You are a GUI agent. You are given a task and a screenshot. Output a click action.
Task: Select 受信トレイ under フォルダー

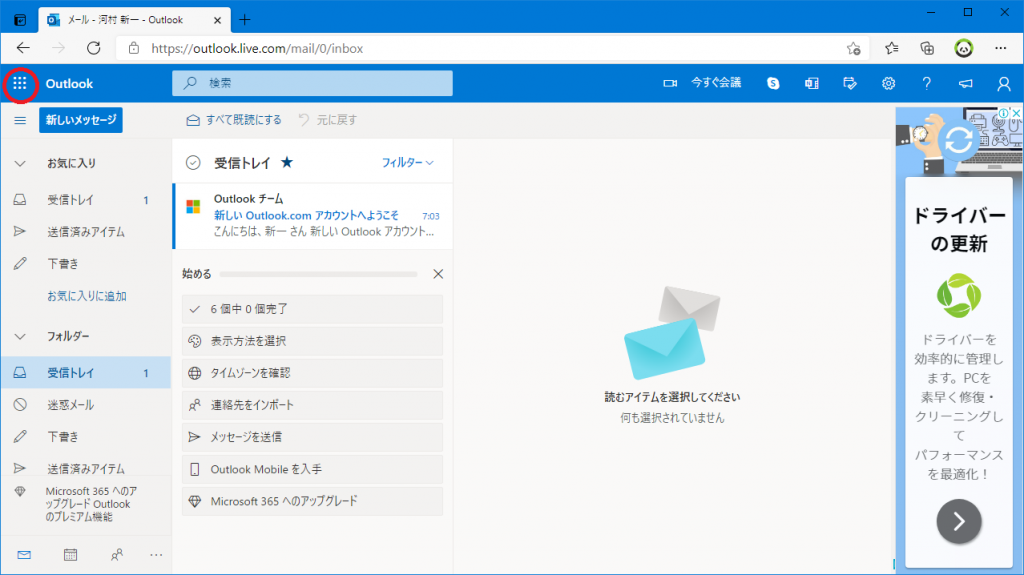[x=86, y=373]
